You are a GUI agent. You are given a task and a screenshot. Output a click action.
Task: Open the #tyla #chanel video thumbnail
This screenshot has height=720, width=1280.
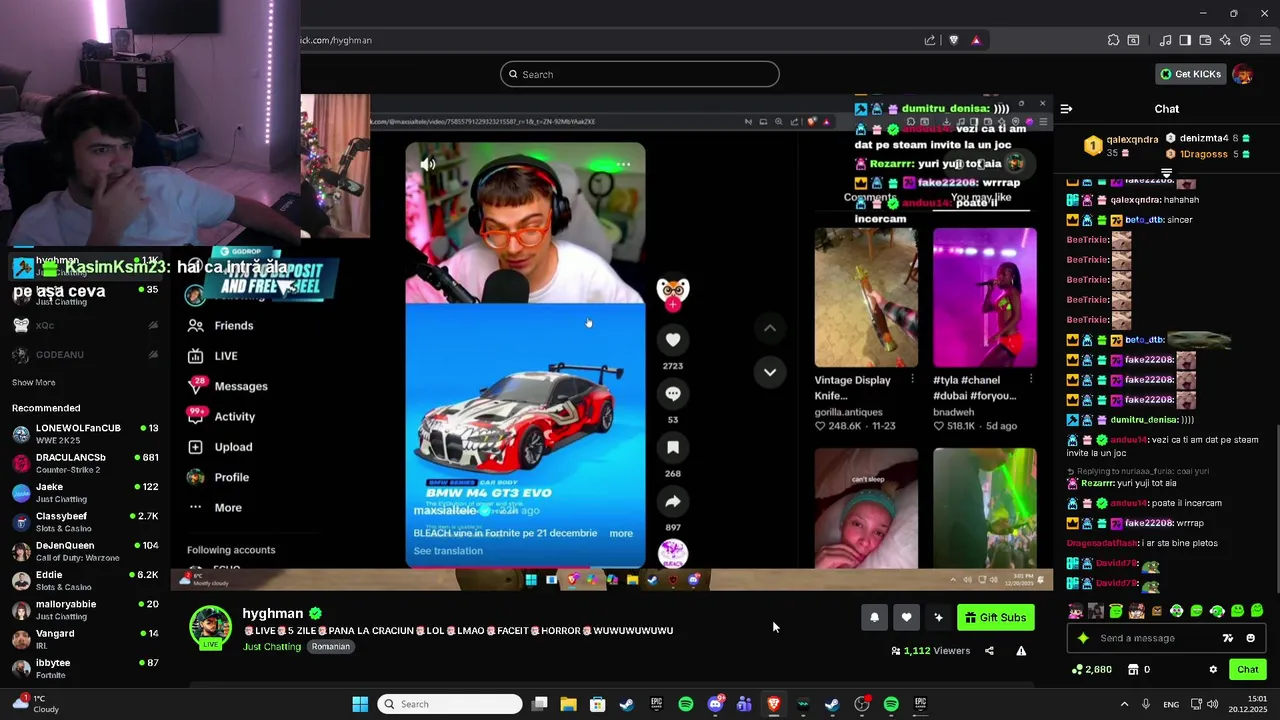(x=985, y=298)
